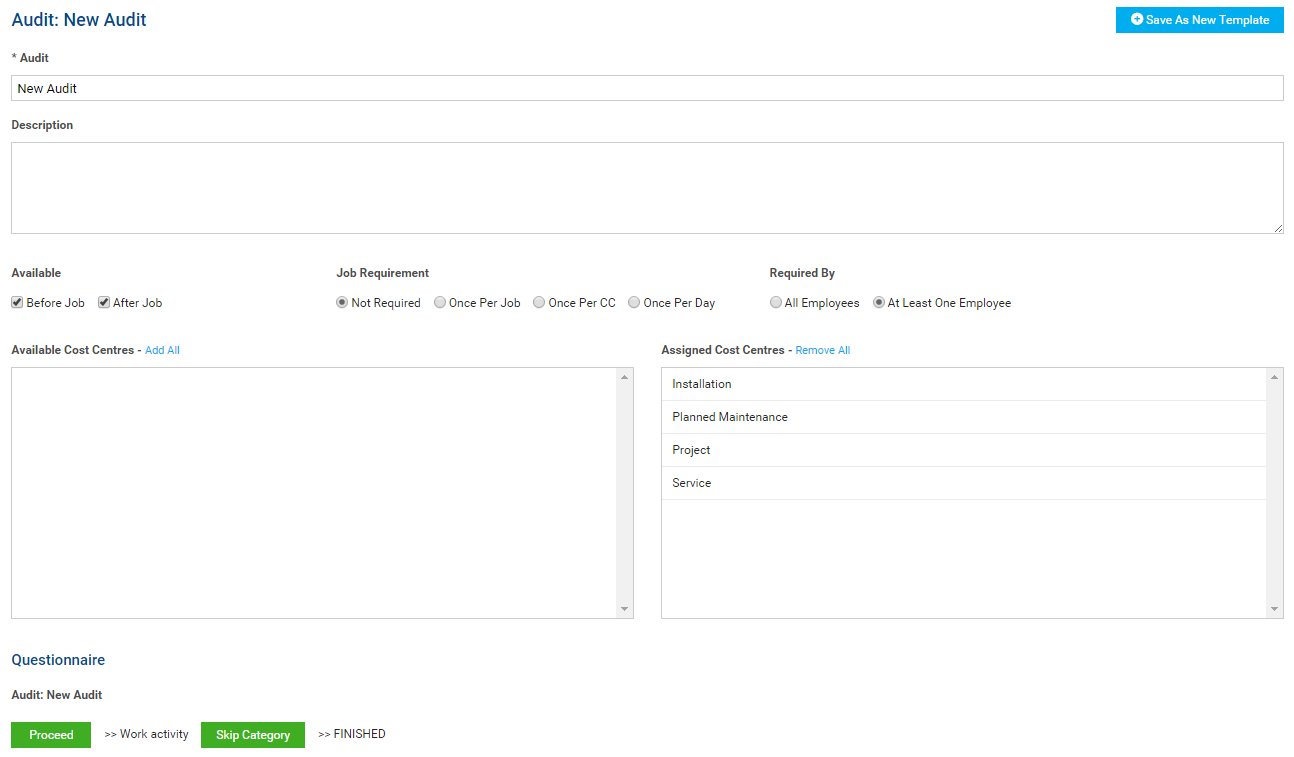Viewport: 1294px width, 757px height.
Task: Choose Once Per Day job requirement
Action: point(634,302)
